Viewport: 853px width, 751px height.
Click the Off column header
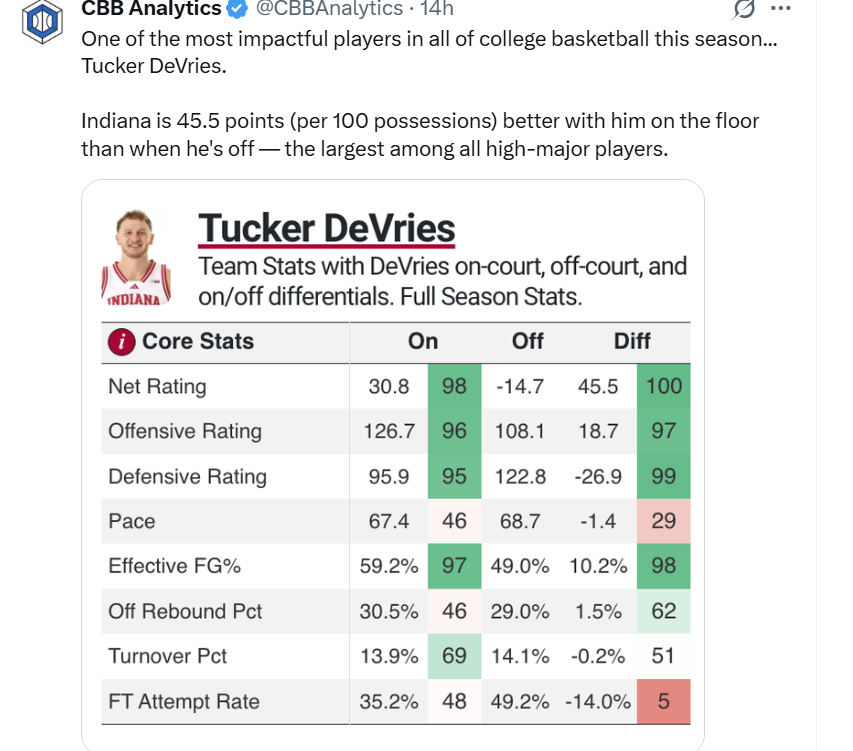[527, 341]
